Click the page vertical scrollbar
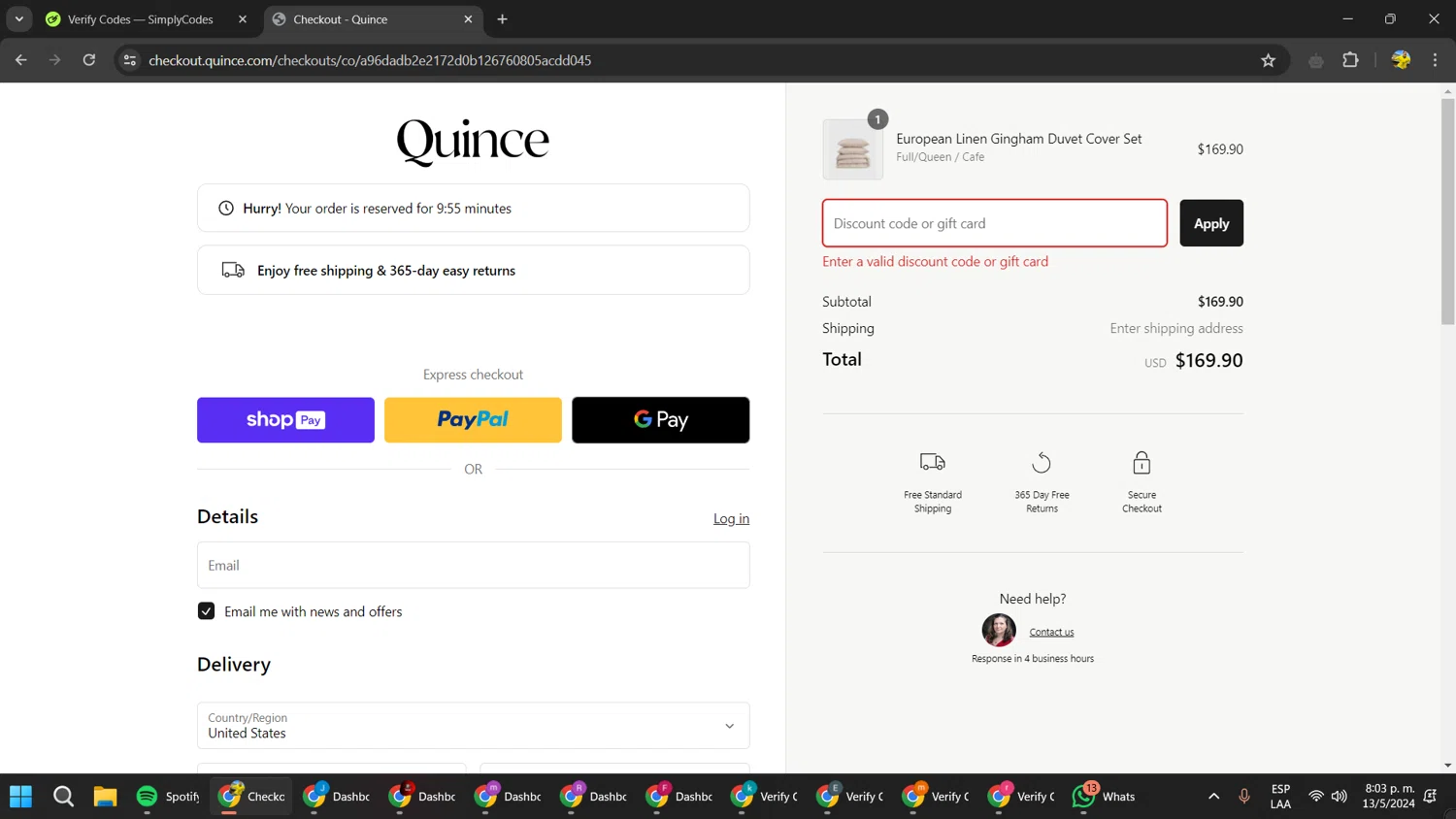Screen dimensions: 1456x819 [1447, 211]
